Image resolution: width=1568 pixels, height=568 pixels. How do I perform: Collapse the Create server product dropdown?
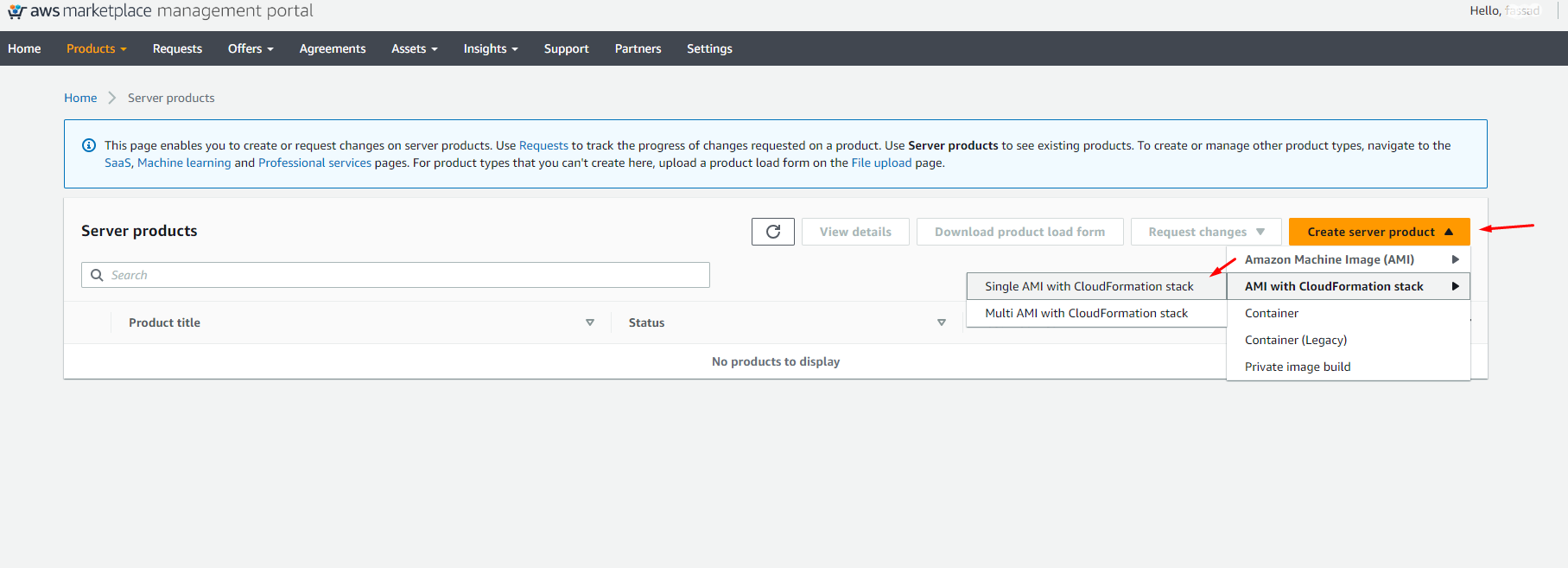pyautogui.click(x=1380, y=232)
